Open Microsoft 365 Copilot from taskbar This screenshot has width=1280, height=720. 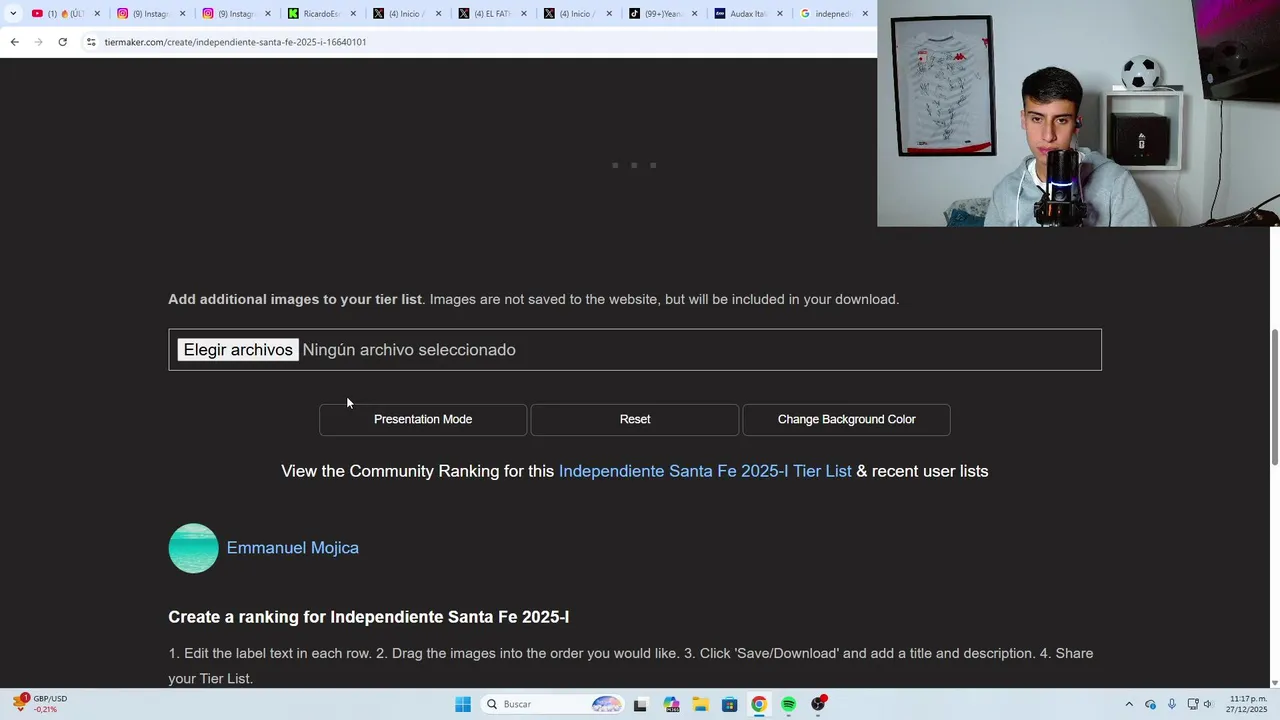pyautogui.click(x=670, y=704)
